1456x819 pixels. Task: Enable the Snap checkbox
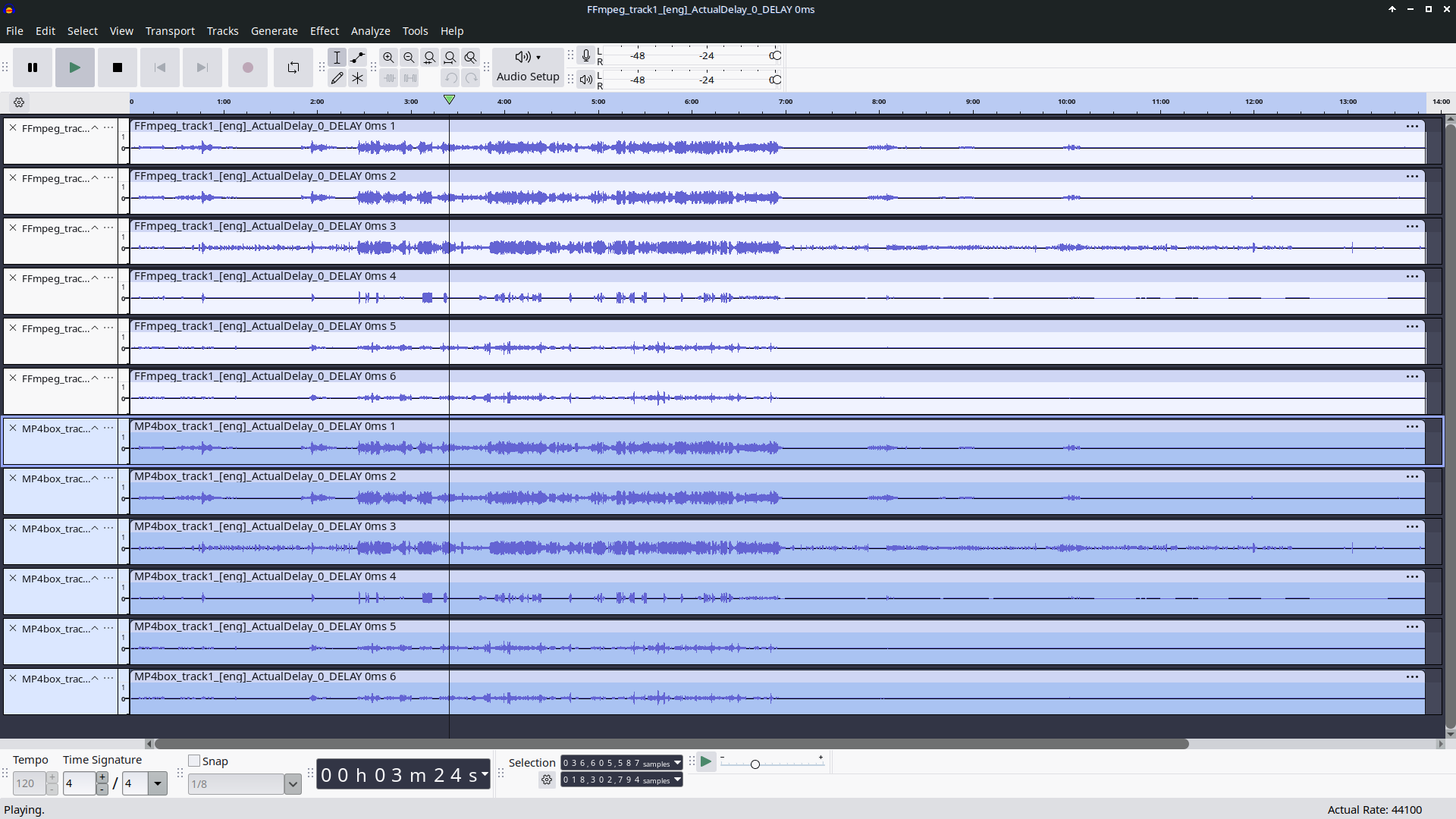pos(194,761)
